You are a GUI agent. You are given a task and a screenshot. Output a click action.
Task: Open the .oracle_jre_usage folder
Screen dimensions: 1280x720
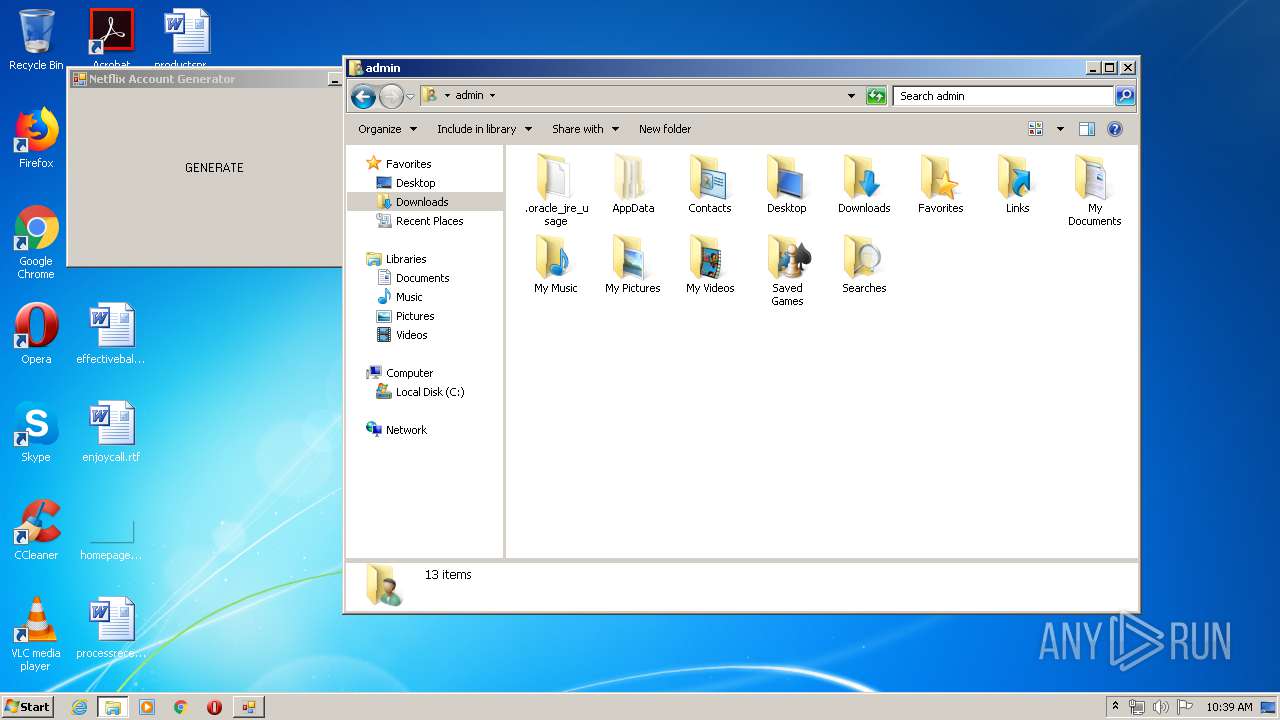[x=556, y=190]
